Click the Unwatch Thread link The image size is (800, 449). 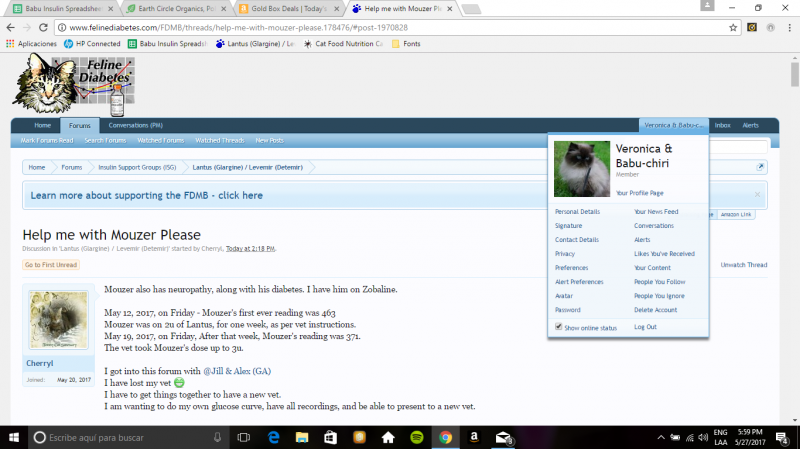coord(744,265)
